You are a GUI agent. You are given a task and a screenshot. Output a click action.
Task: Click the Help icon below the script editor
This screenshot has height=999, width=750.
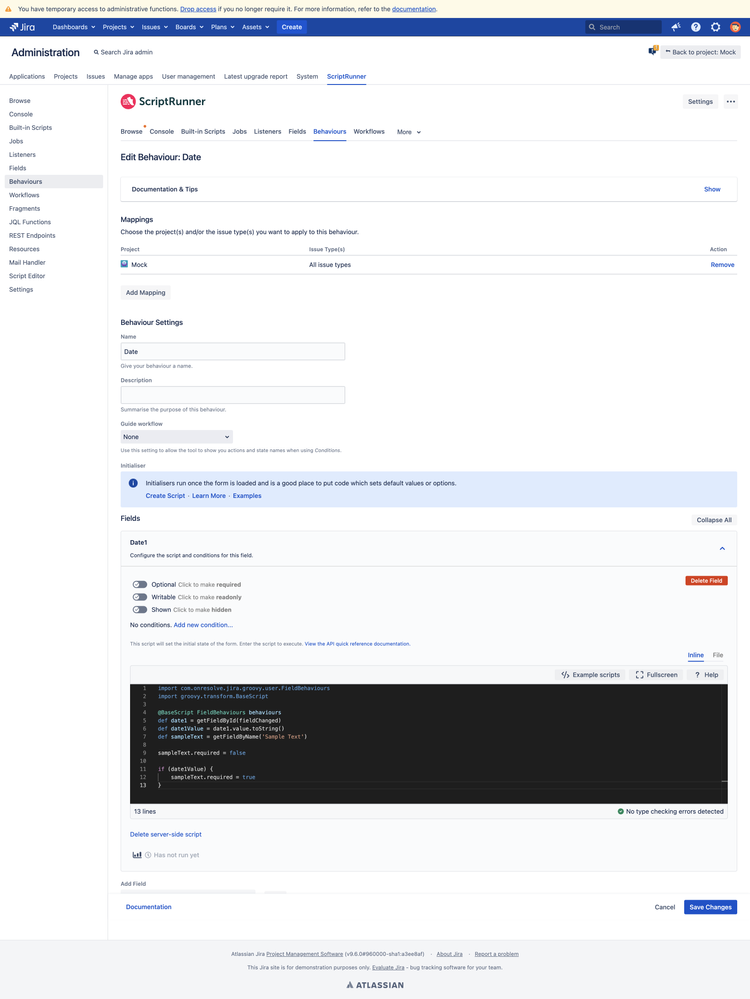(x=697, y=674)
